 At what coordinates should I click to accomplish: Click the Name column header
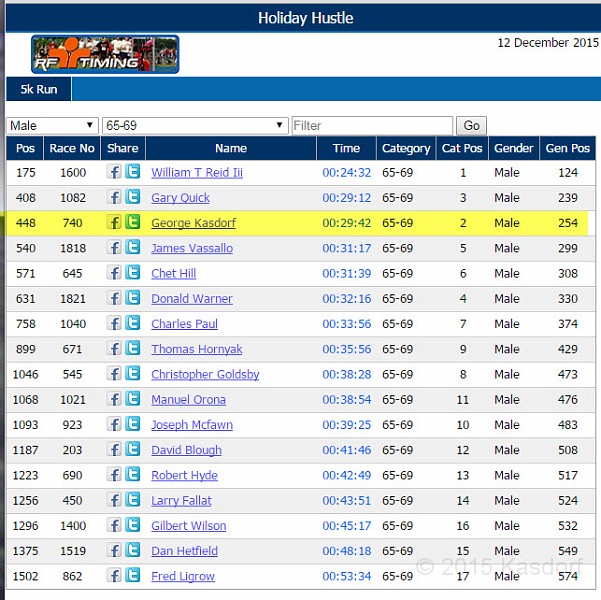[x=230, y=148]
